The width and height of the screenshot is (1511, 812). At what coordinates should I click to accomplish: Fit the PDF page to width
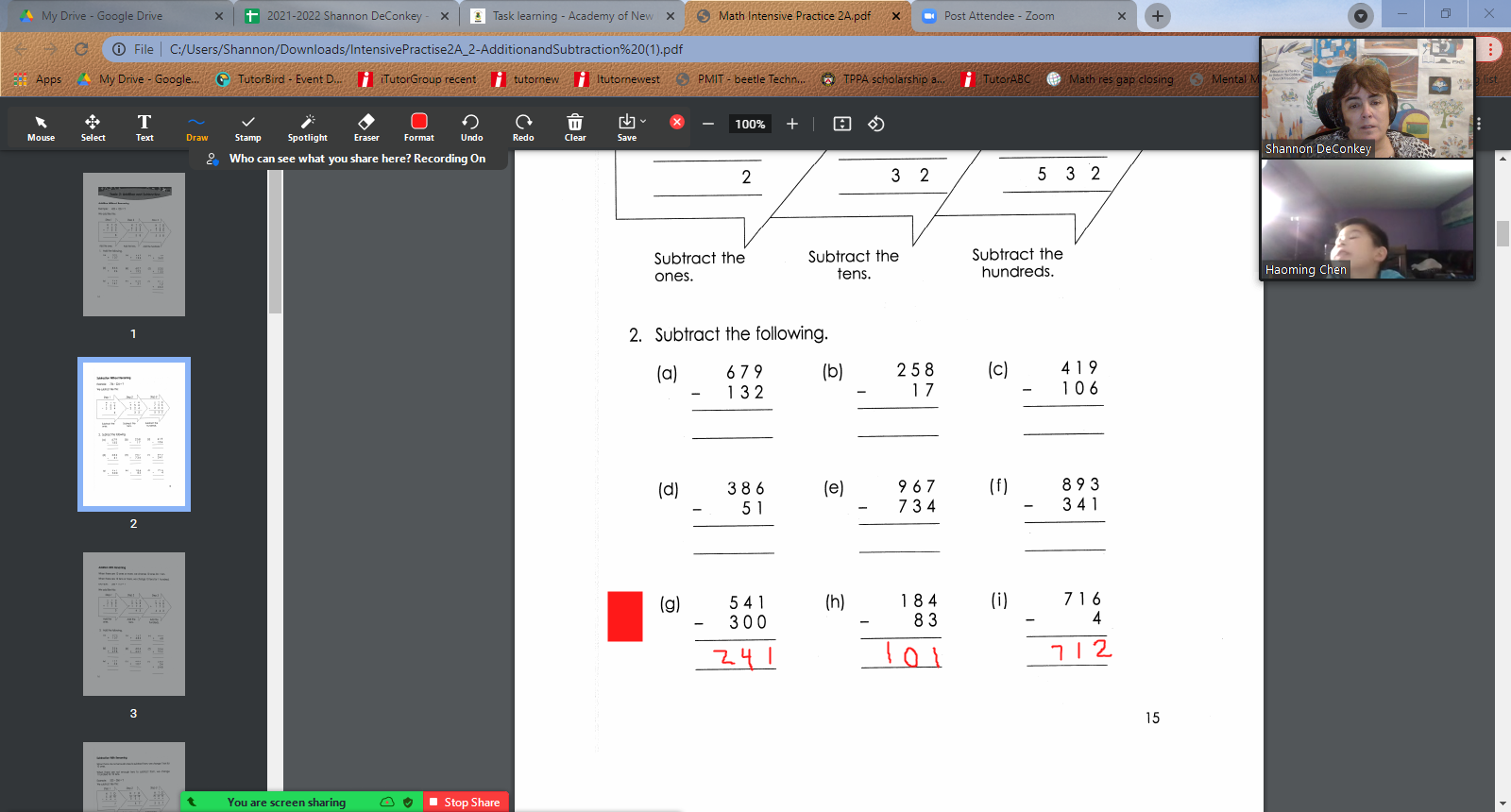pos(842,124)
